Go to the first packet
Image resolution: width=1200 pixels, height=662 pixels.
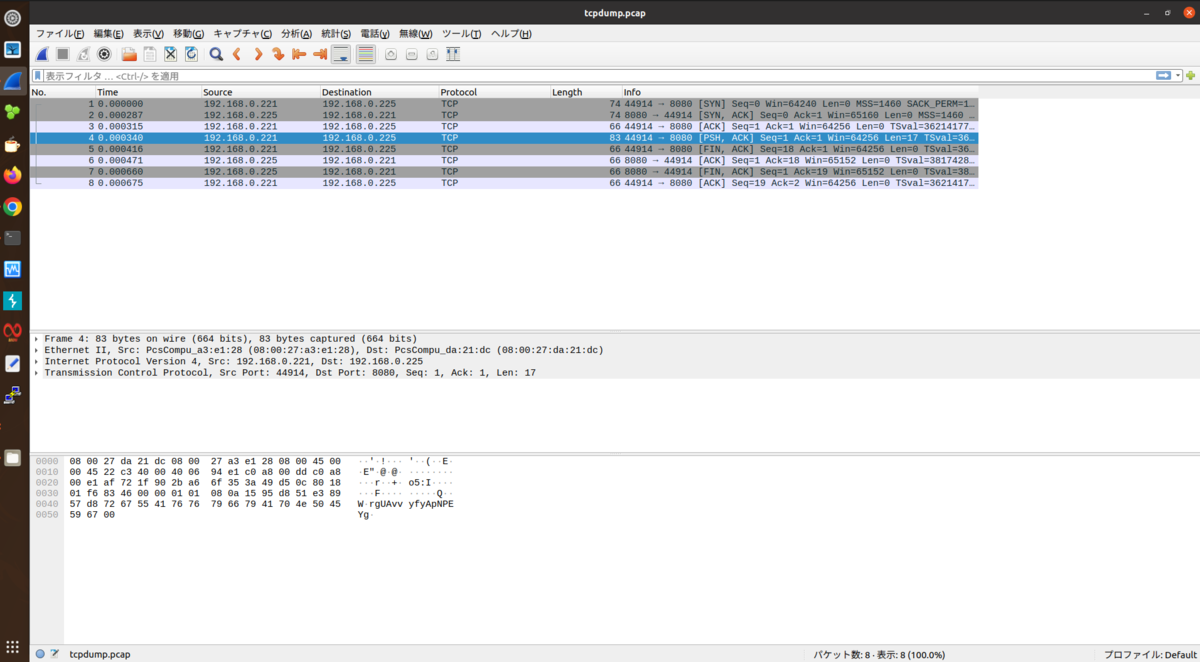pyautogui.click(x=298, y=54)
